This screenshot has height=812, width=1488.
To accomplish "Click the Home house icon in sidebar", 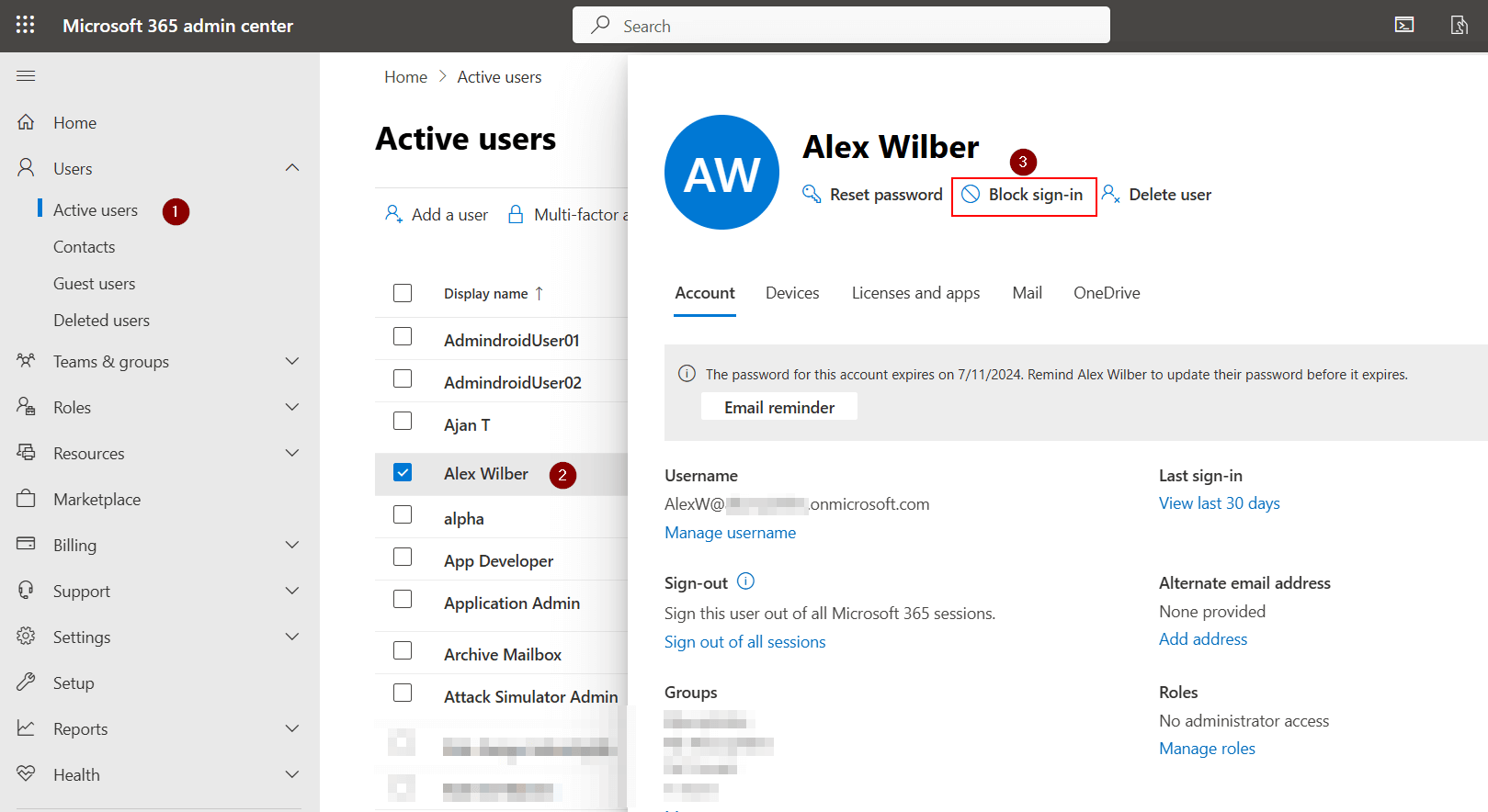I will pos(26,122).
